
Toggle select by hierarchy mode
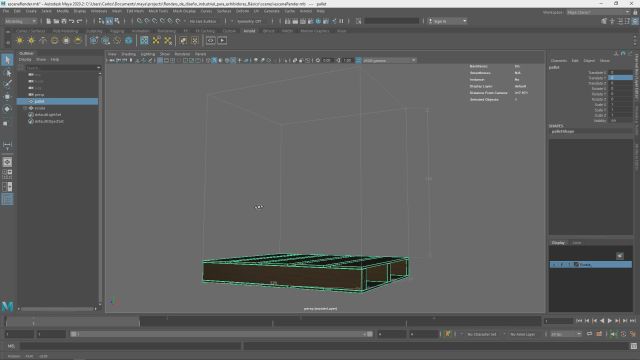(101, 21)
